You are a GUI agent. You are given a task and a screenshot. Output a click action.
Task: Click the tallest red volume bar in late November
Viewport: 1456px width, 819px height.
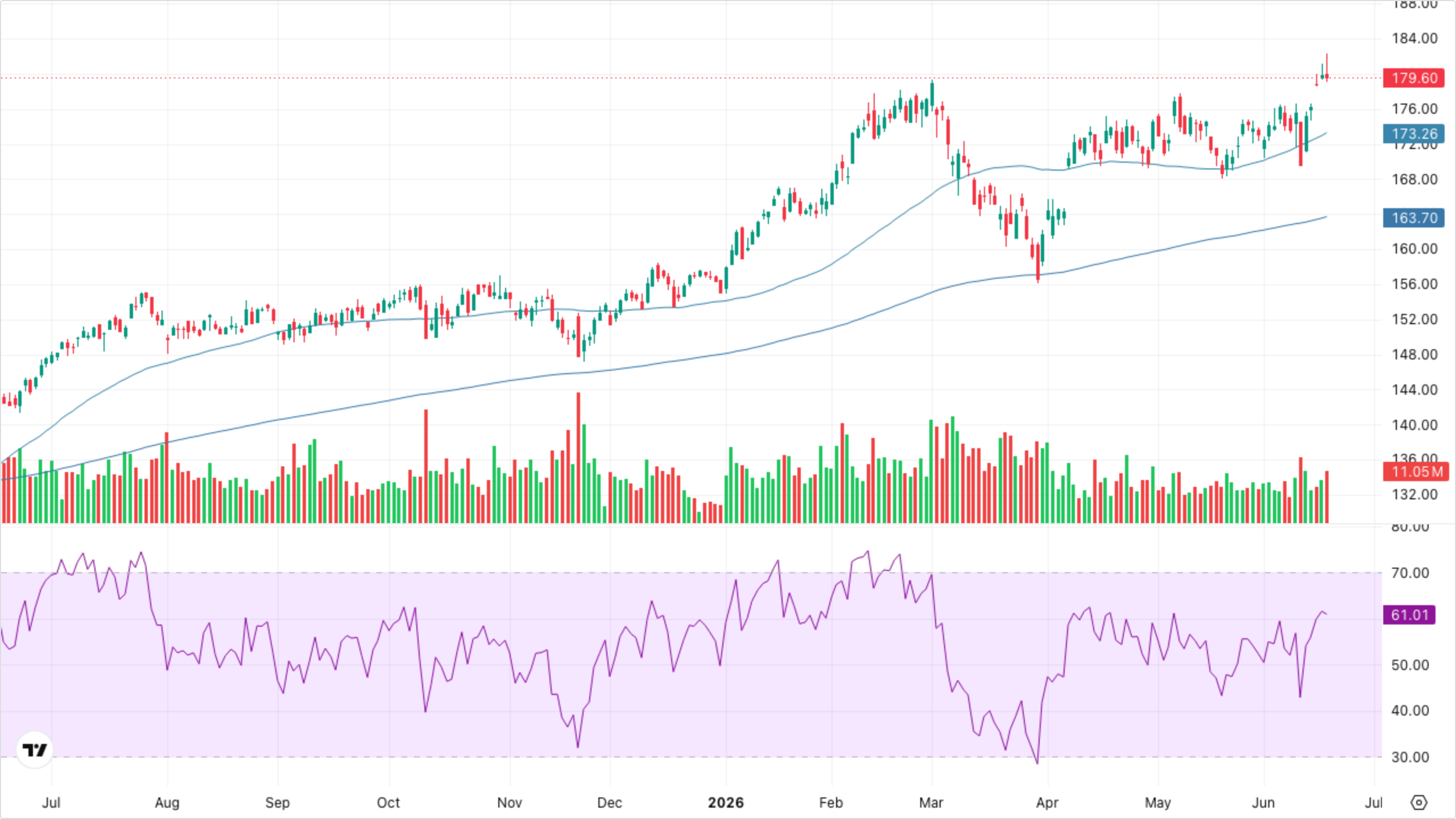tap(578, 457)
